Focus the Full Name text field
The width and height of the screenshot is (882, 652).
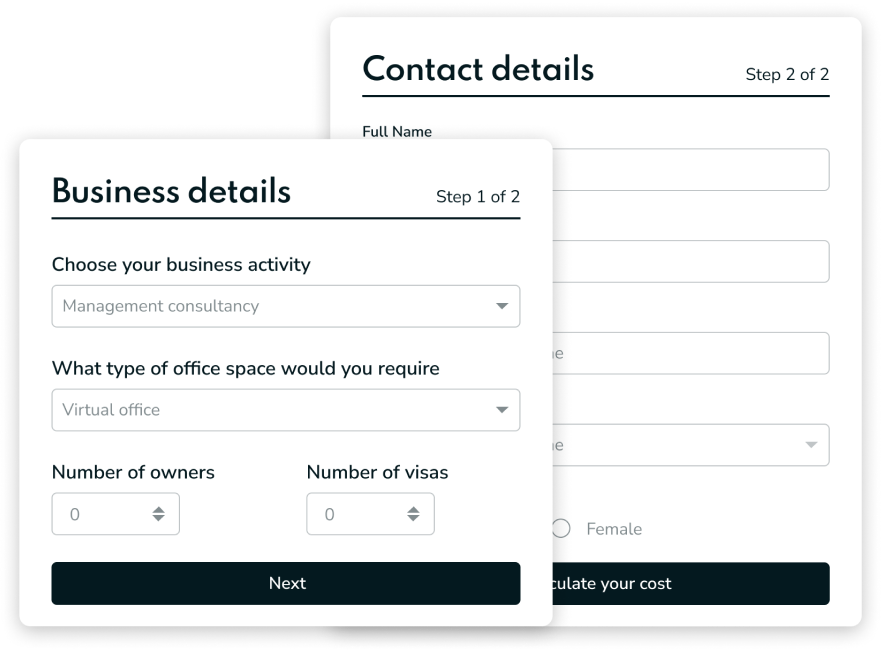click(x=690, y=170)
